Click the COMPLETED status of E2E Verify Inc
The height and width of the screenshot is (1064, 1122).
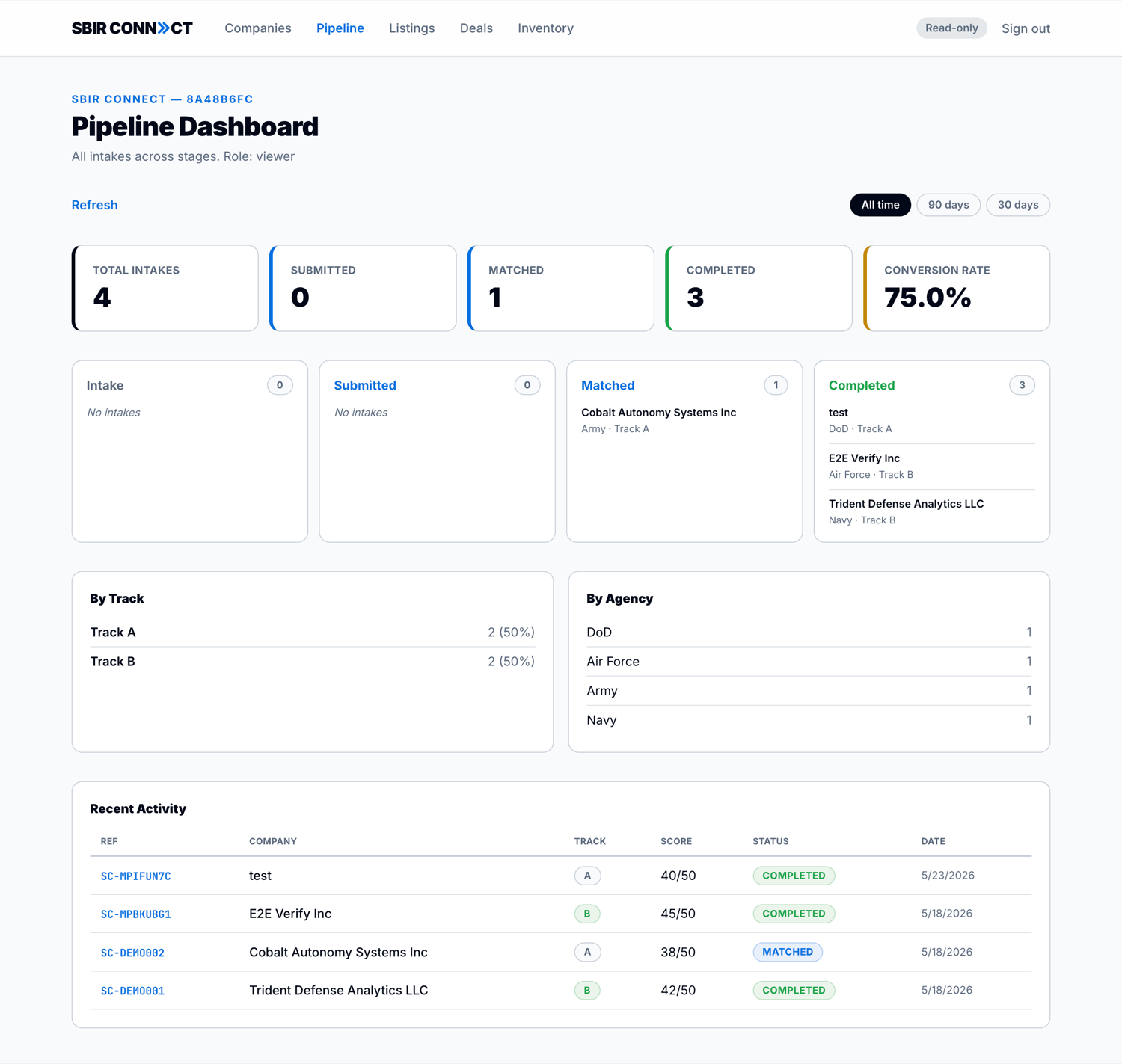[x=794, y=914]
